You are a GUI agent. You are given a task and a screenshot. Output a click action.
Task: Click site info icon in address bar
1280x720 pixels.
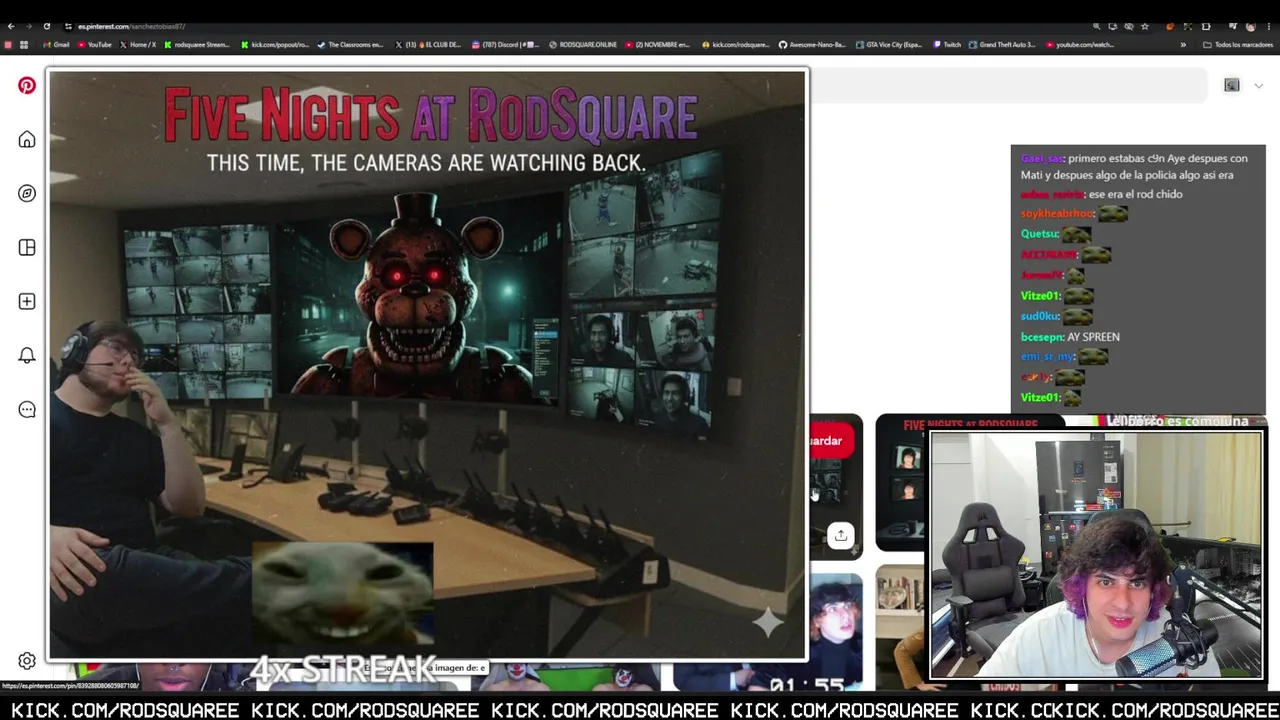pyautogui.click(x=68, y=26)
